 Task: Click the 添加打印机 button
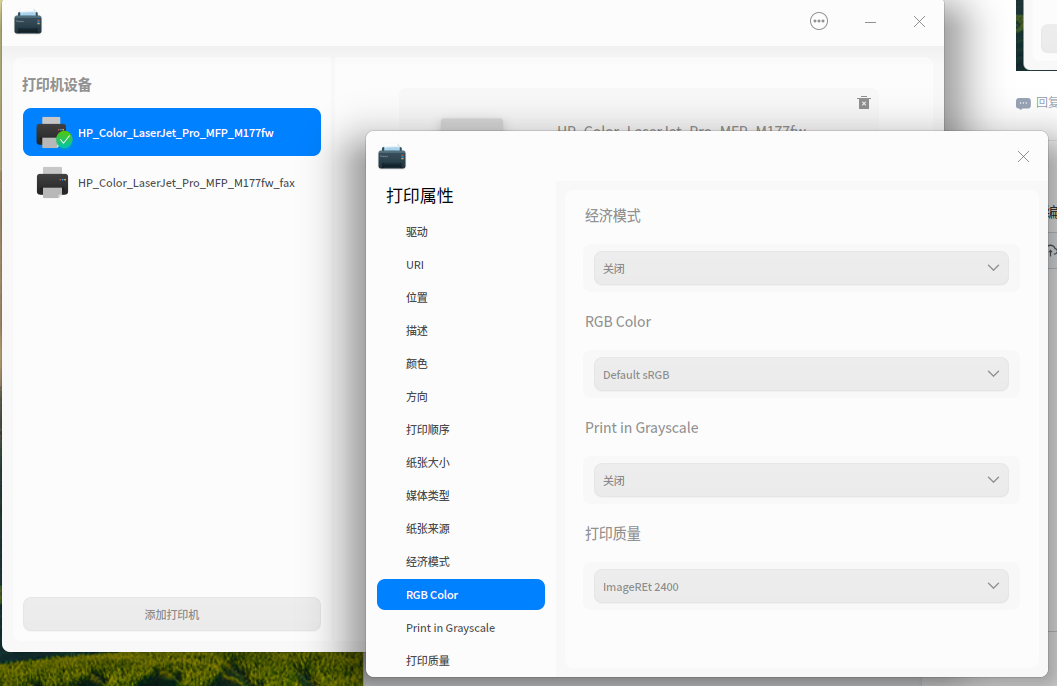(x=172, y=614)
